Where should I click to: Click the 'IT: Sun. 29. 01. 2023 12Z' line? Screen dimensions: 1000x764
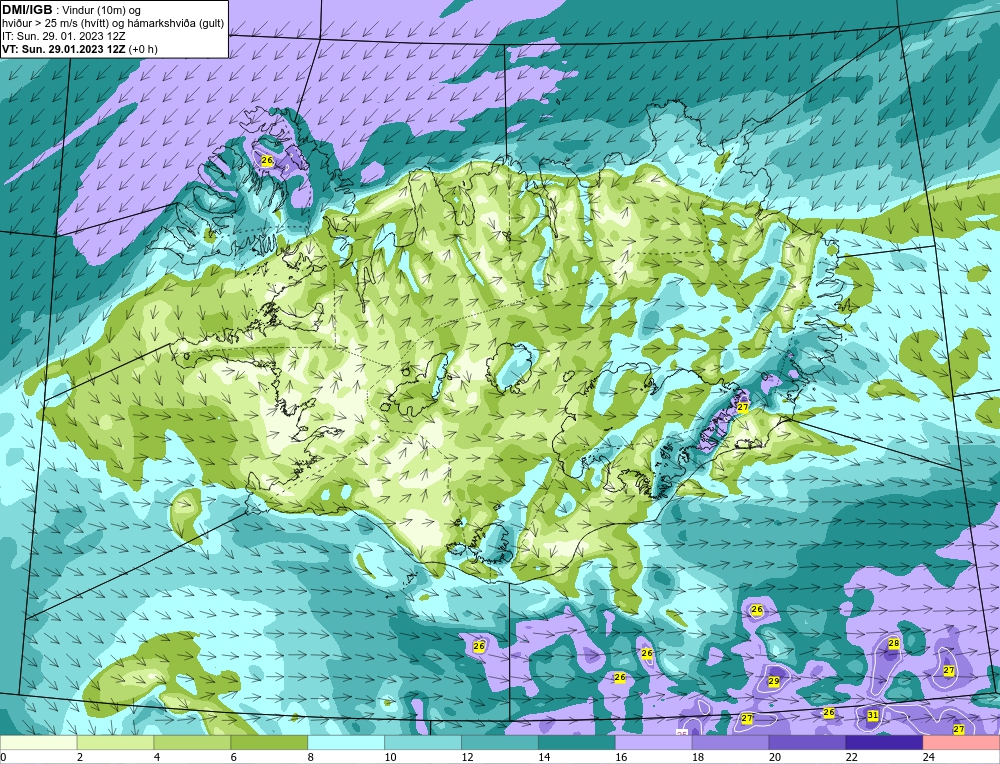point(64,36)
